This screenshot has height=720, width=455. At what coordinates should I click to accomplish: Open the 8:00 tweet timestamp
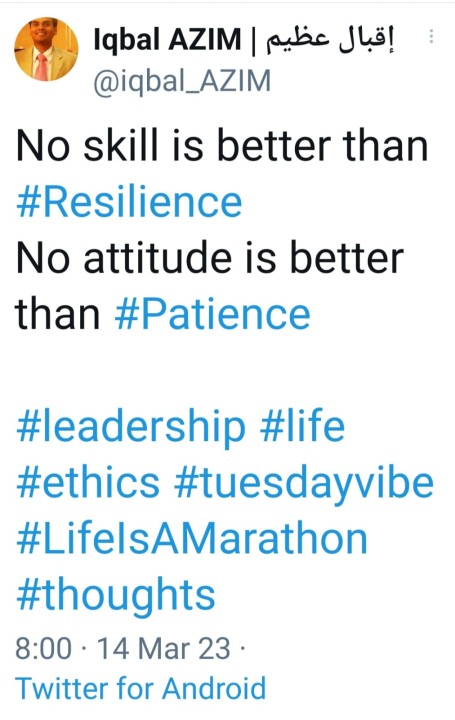coord(44,649)
